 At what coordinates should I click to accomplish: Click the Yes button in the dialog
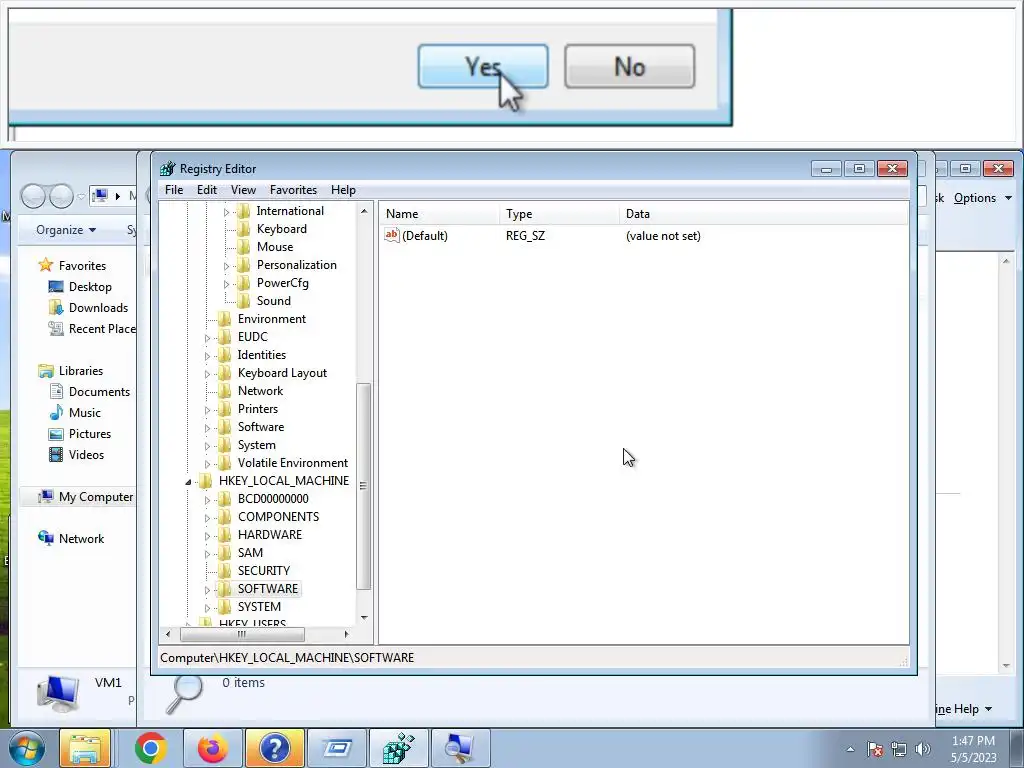(x=483, y=66)
